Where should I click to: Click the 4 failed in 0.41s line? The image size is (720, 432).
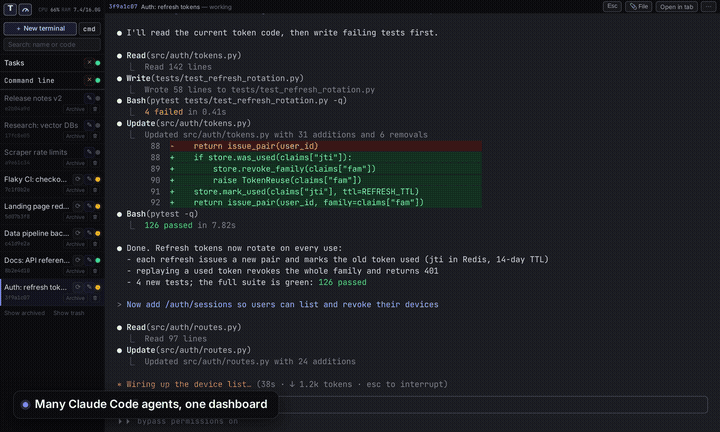[185, 112]
